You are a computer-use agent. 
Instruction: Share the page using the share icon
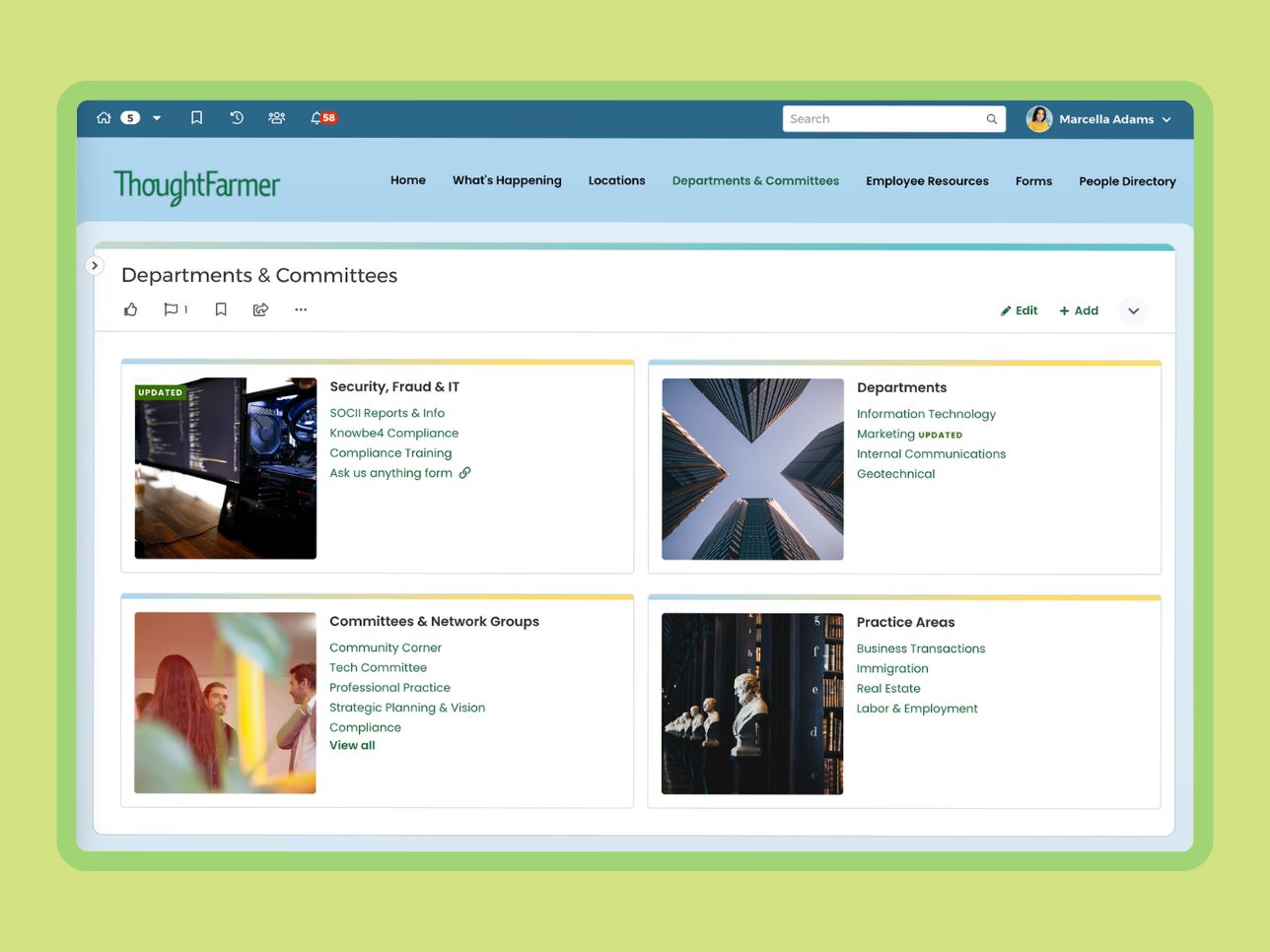[260, 308]
